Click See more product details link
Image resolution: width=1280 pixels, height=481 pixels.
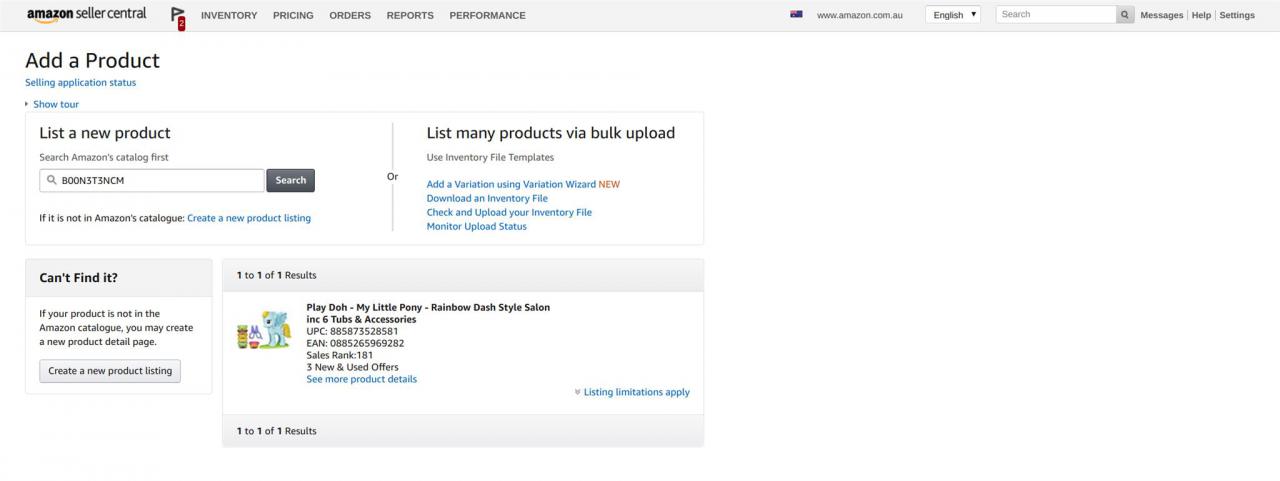coord(361,379)
